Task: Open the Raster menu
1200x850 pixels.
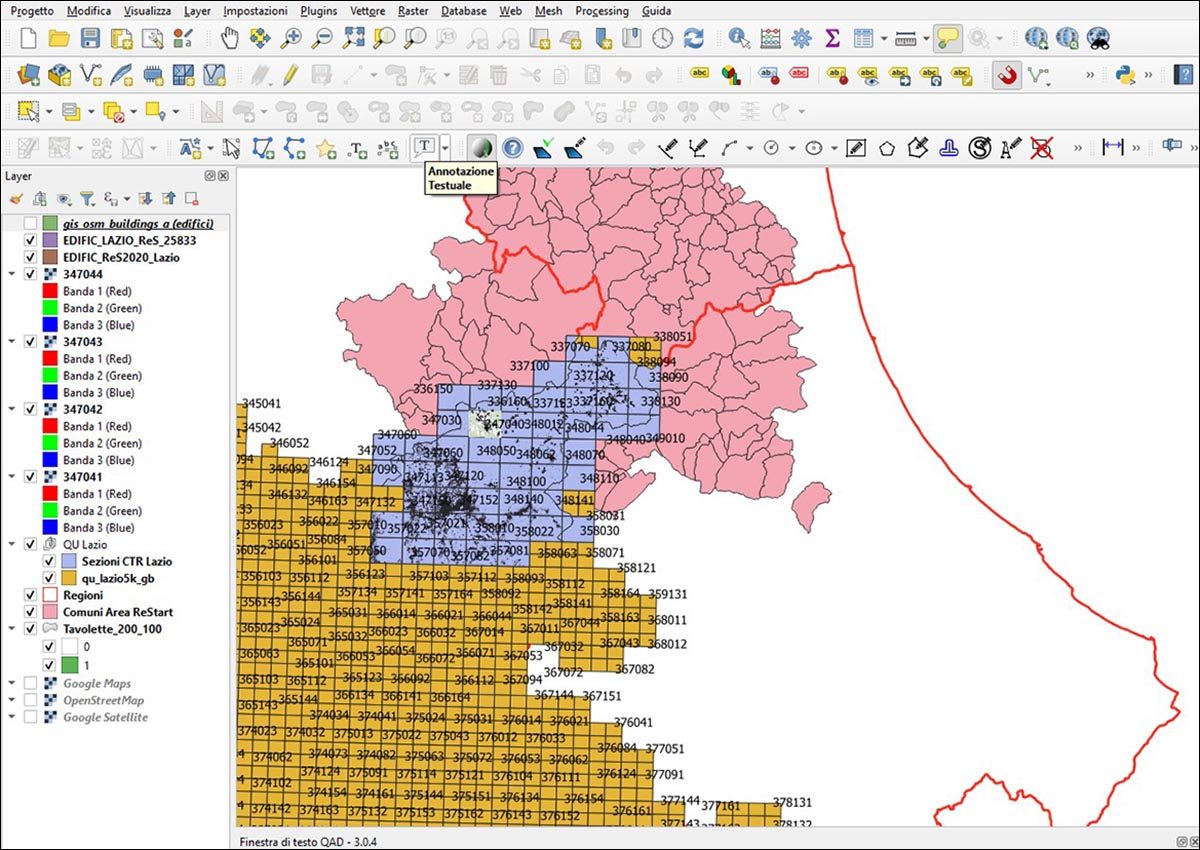Action: tap(413, 11)
